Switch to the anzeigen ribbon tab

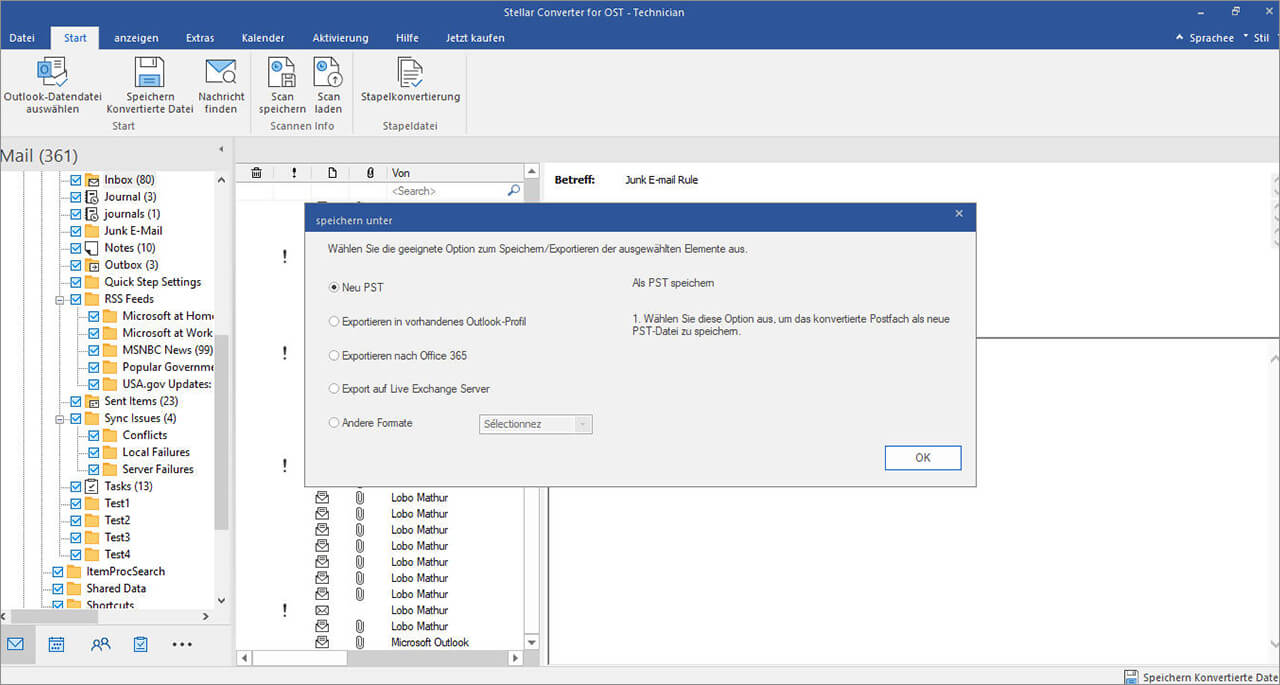point(136,38)
